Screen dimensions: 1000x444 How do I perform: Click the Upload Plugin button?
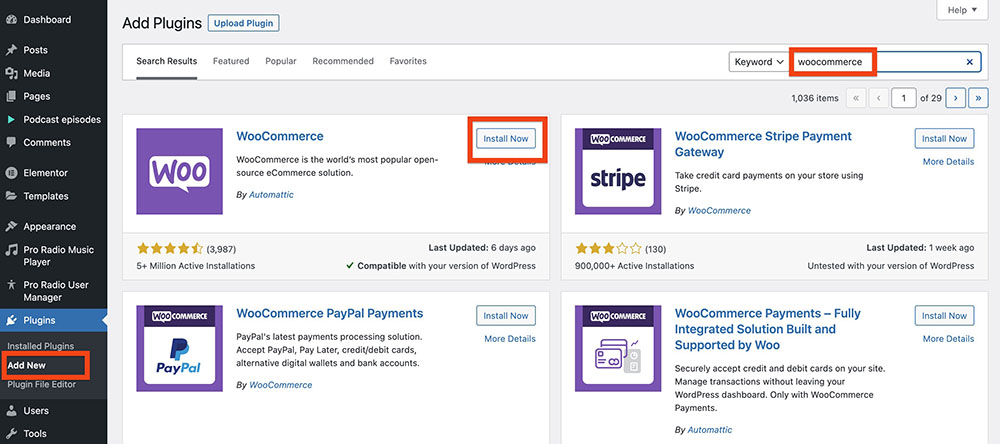(244, 24)
